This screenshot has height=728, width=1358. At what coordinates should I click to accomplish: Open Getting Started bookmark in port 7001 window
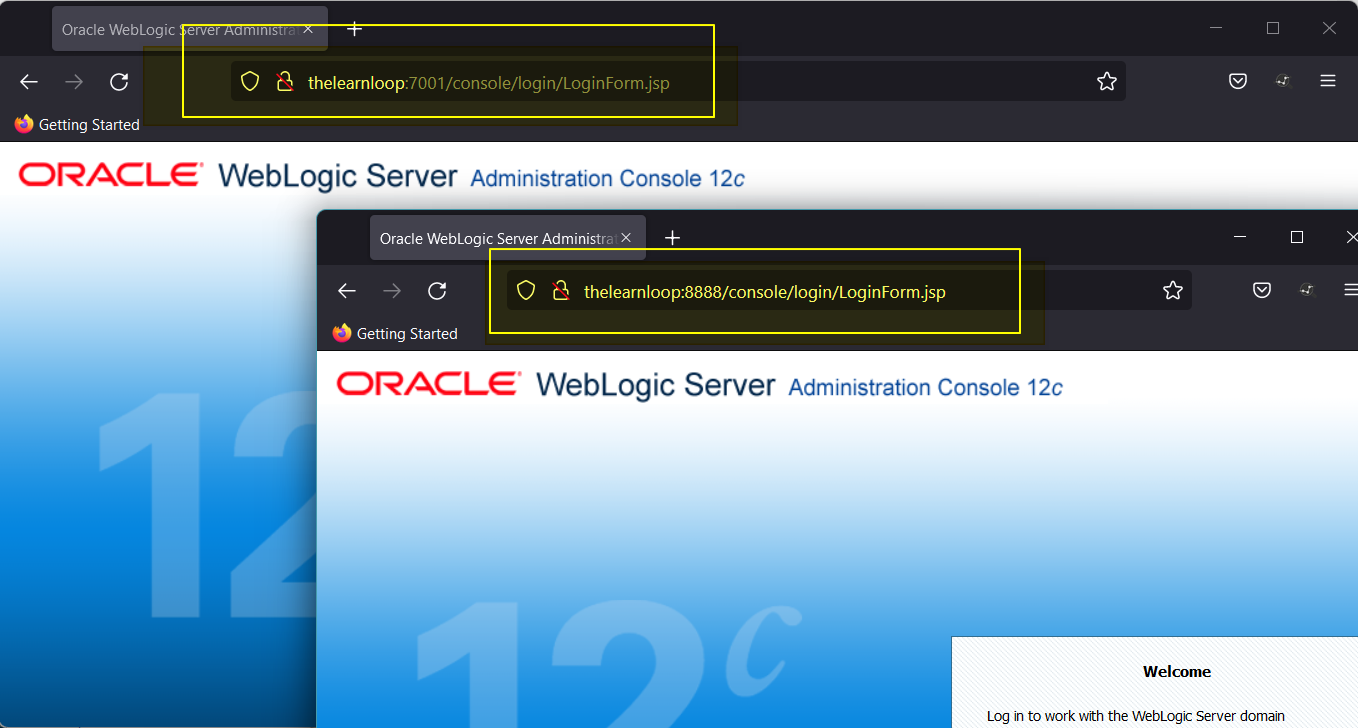[77, 125]
